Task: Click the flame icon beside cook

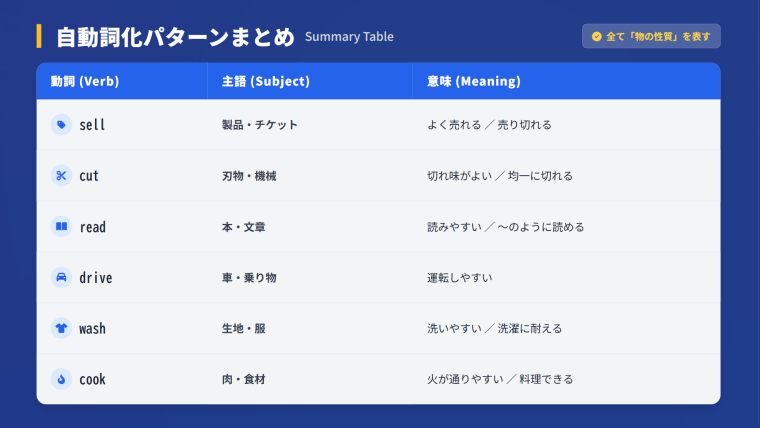Action: click(61, 380)
